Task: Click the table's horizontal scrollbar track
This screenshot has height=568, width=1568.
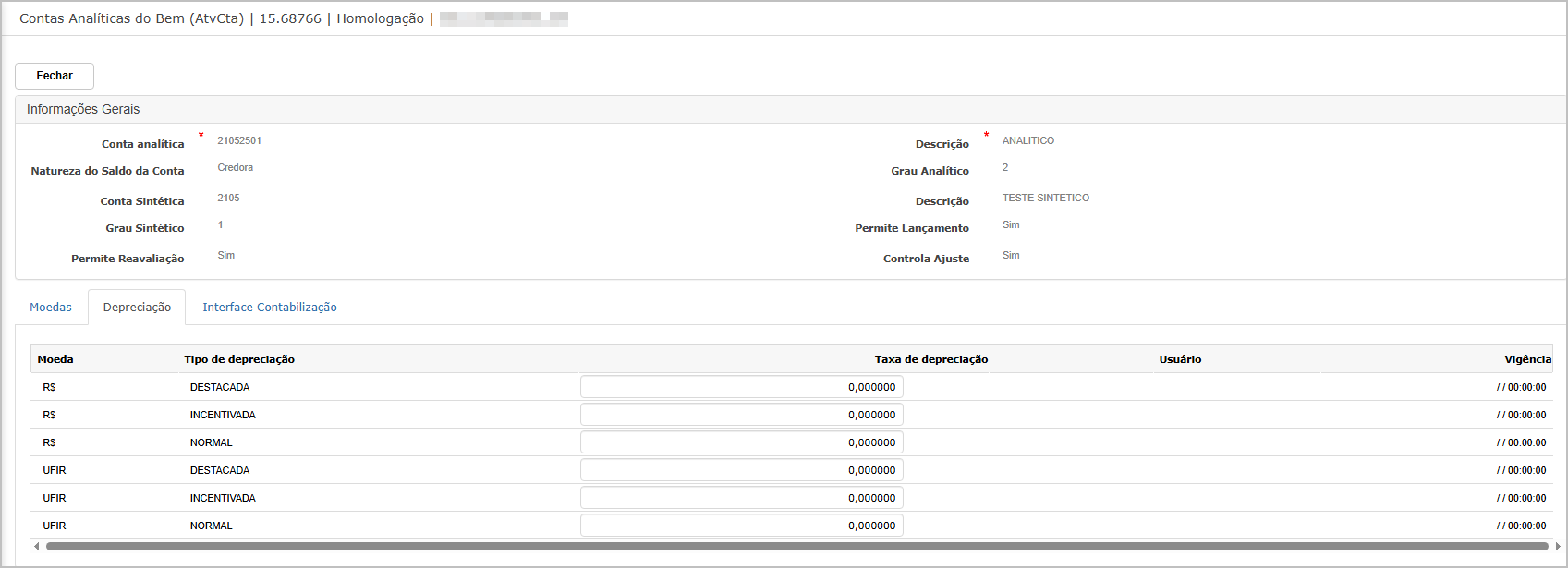Action: [x=796, y=547]
